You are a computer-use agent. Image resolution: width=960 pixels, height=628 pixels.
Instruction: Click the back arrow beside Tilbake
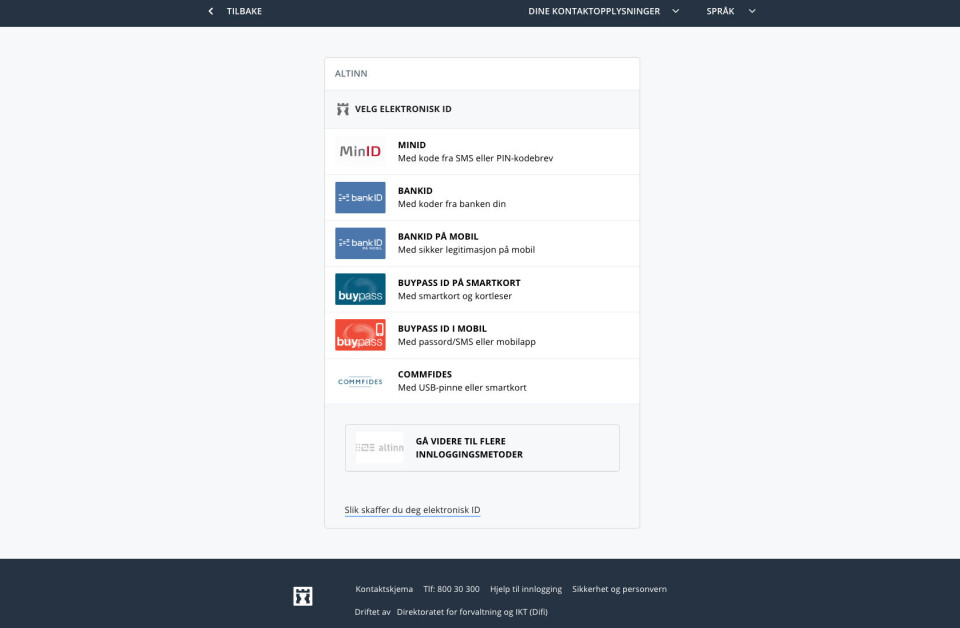[211, 11]
